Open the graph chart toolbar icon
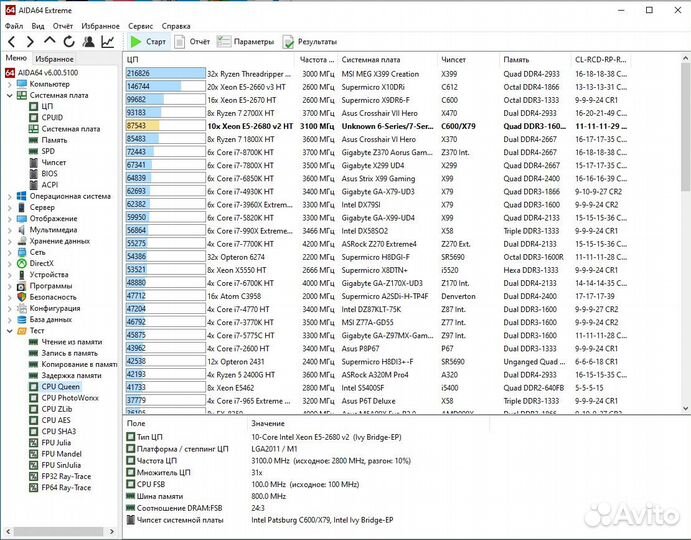The width and height of the screenshot is (691, 540). (x=106, y=42)
